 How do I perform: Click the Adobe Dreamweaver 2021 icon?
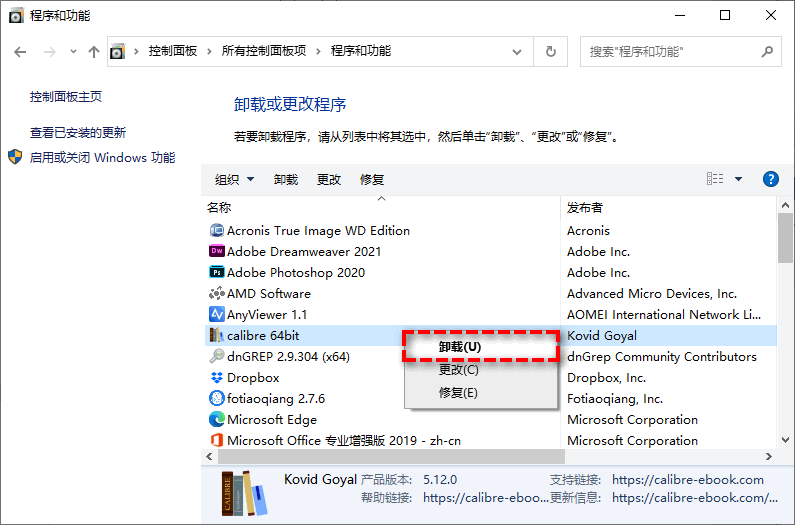[216, 252]
